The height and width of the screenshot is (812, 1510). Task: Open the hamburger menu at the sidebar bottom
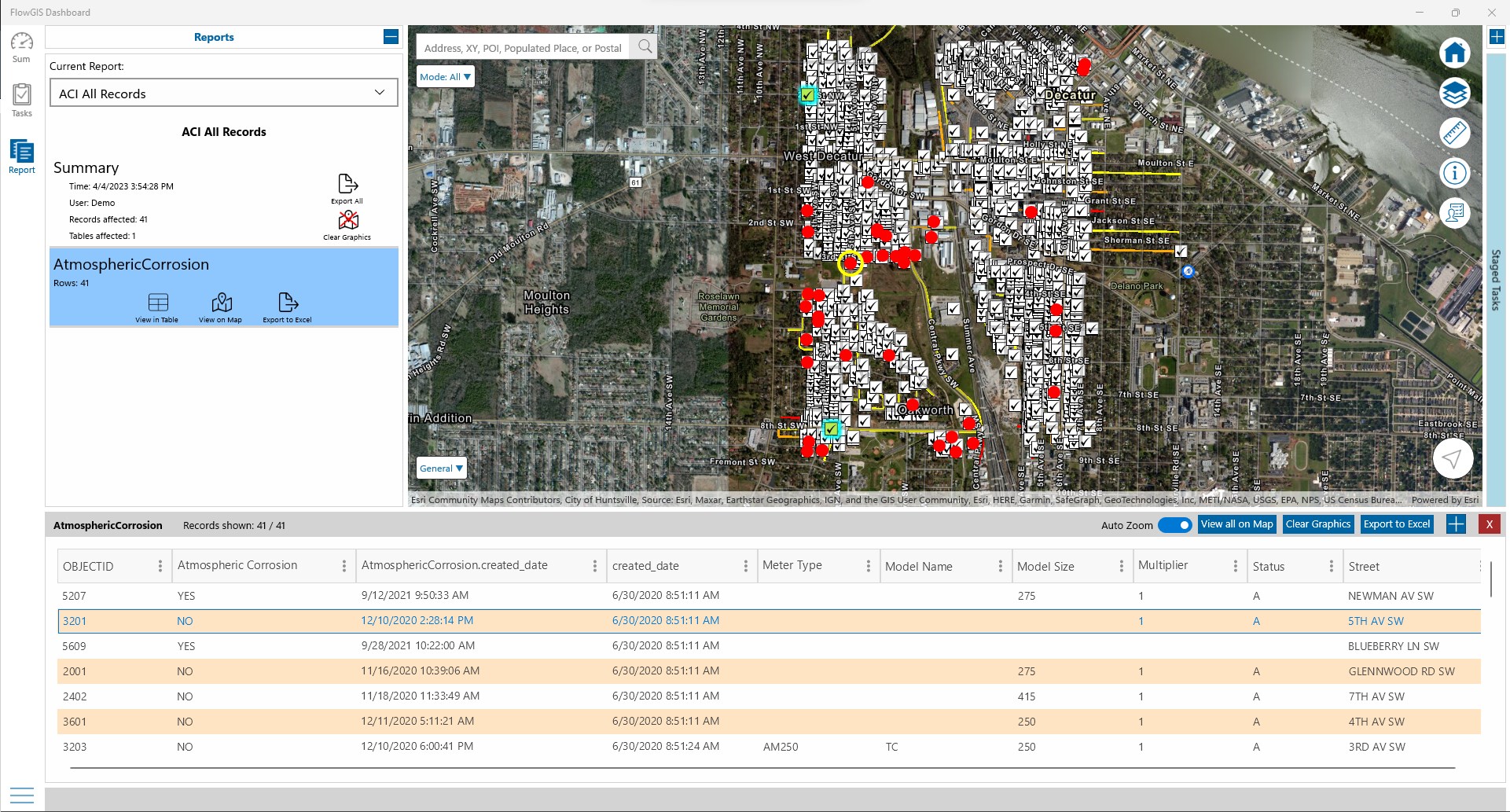point(22,795)
